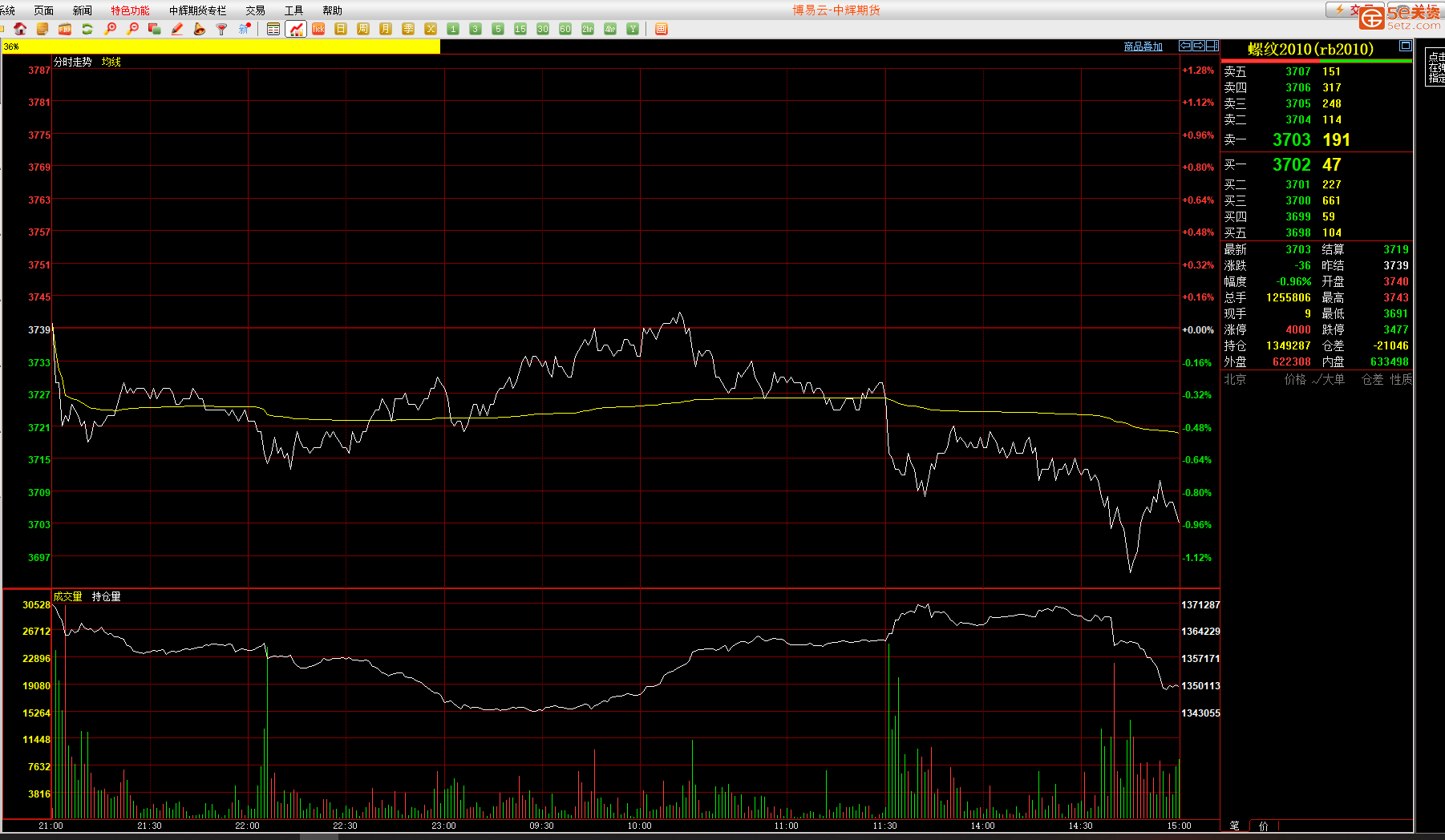
Task: Click the yellow 36% progress bar
Action: click(x=221, y=46)
